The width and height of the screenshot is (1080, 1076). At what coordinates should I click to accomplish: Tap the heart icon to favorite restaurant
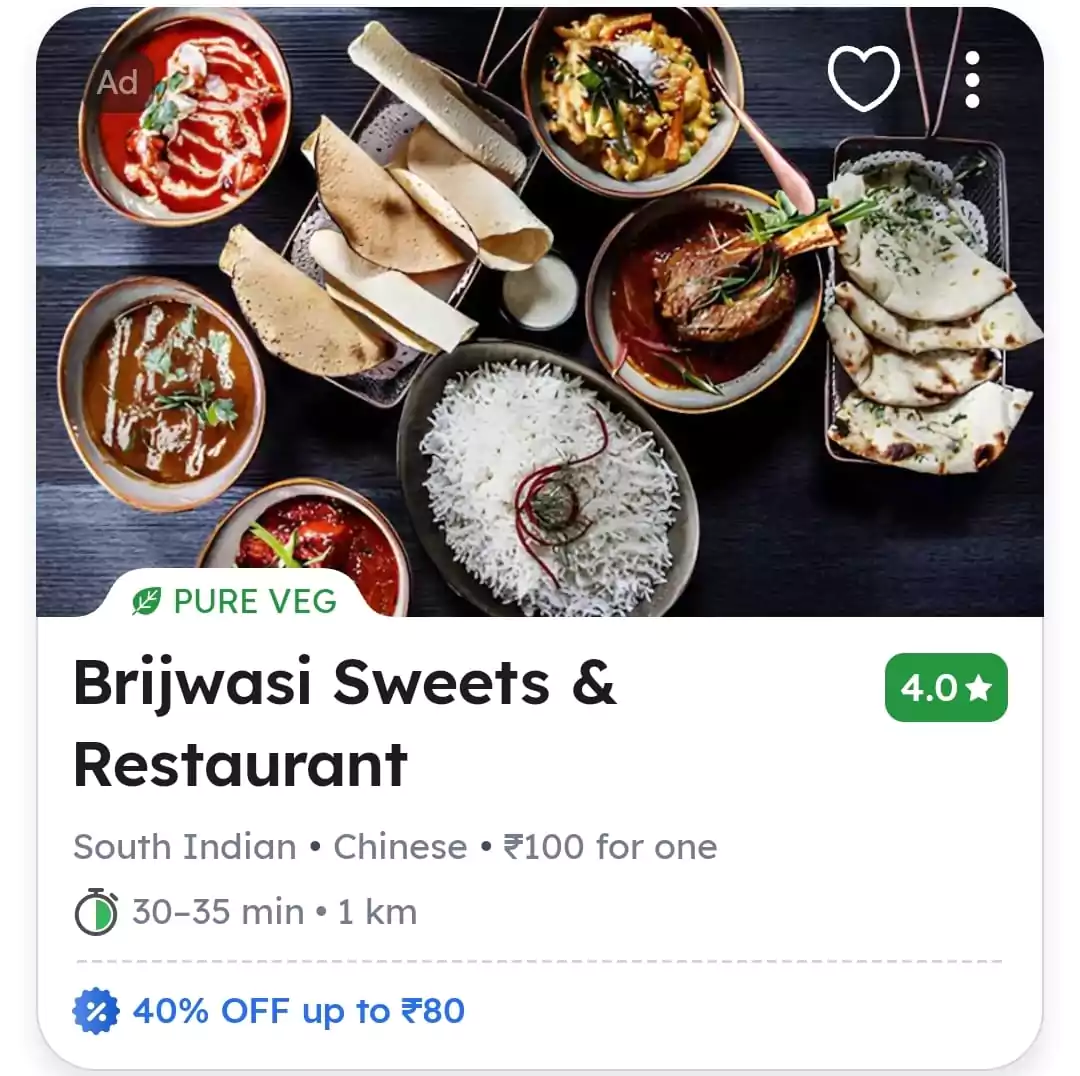click(863, 79)
